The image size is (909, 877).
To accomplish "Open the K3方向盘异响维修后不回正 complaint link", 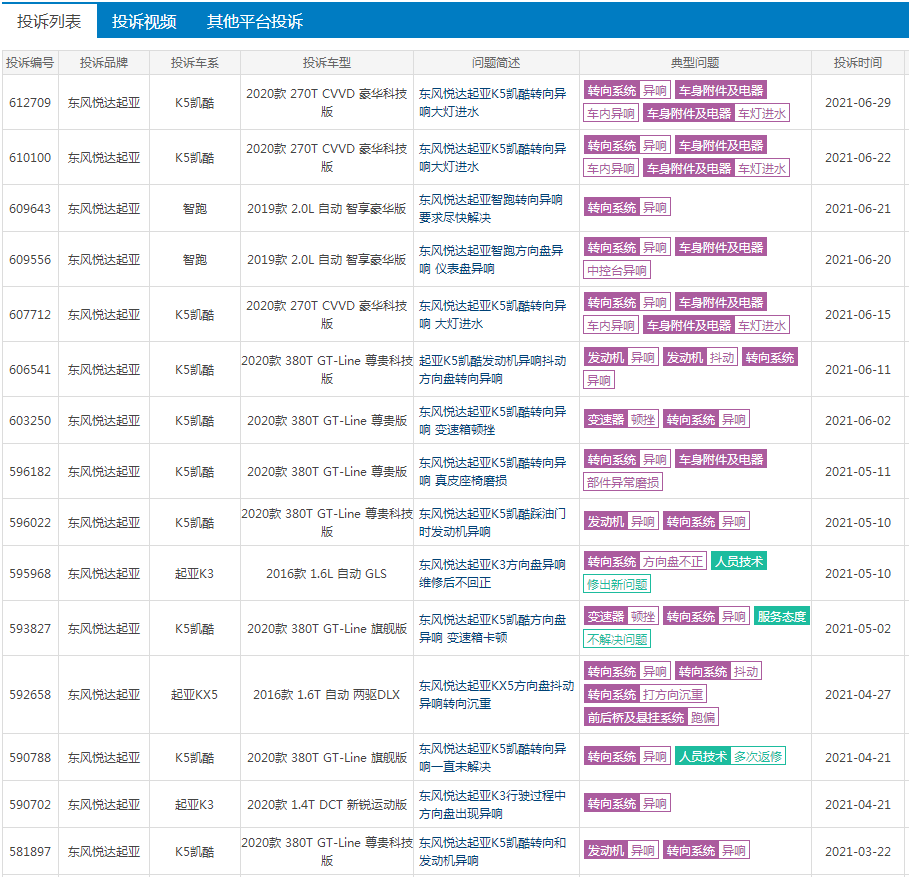I will click(x=492, y=573).
